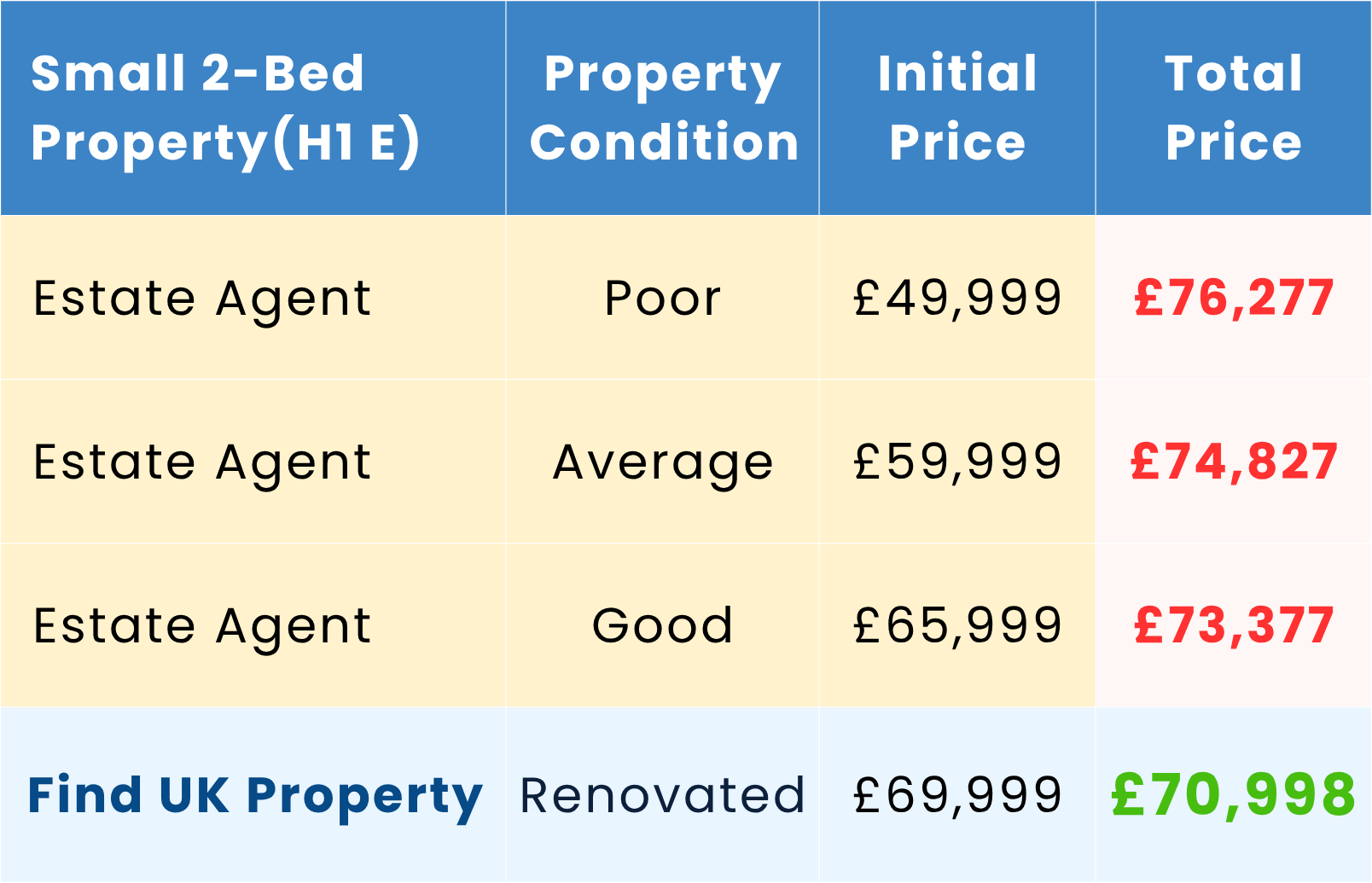Select the 'Total Price' column header
This screenshot has width=1372, height=883.
tap(1234, 107)
